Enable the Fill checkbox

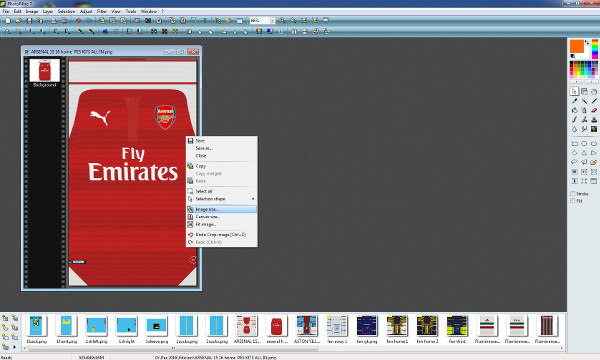[x=573, y=201]
